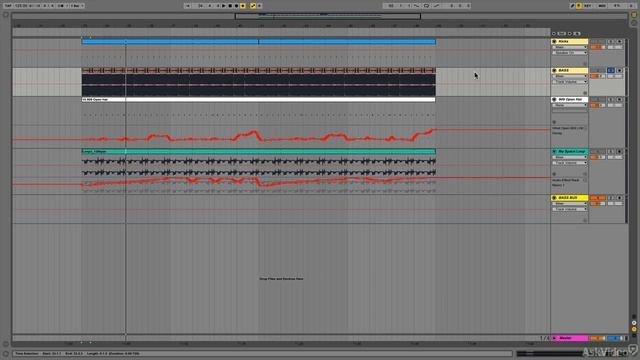Arm the BASS BUS track
640x360 pixels.
pyautogui.click(x=620, y=198)
